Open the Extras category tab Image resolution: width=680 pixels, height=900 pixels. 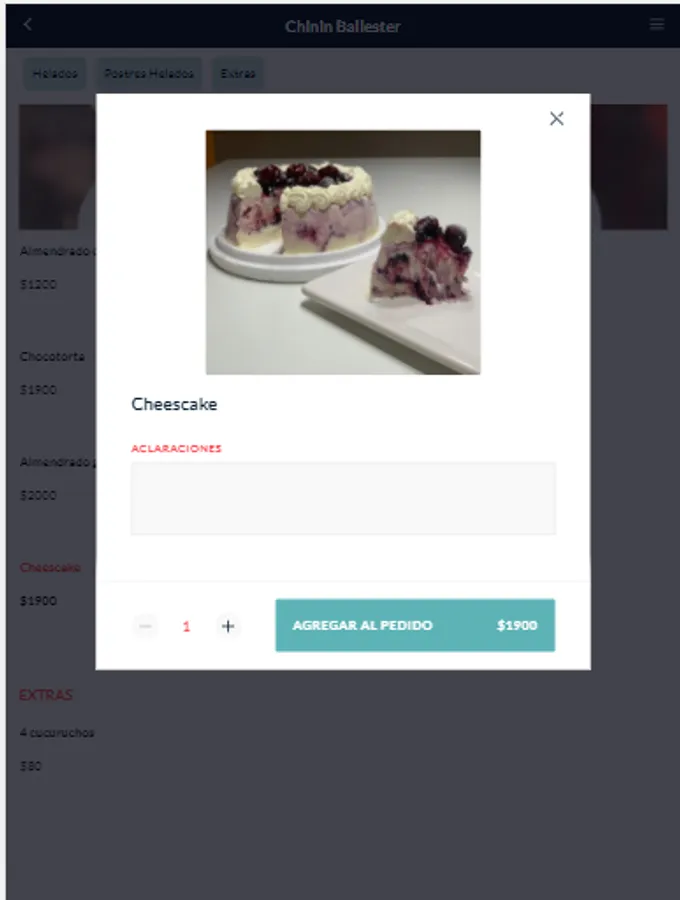(x=238, y=73)
